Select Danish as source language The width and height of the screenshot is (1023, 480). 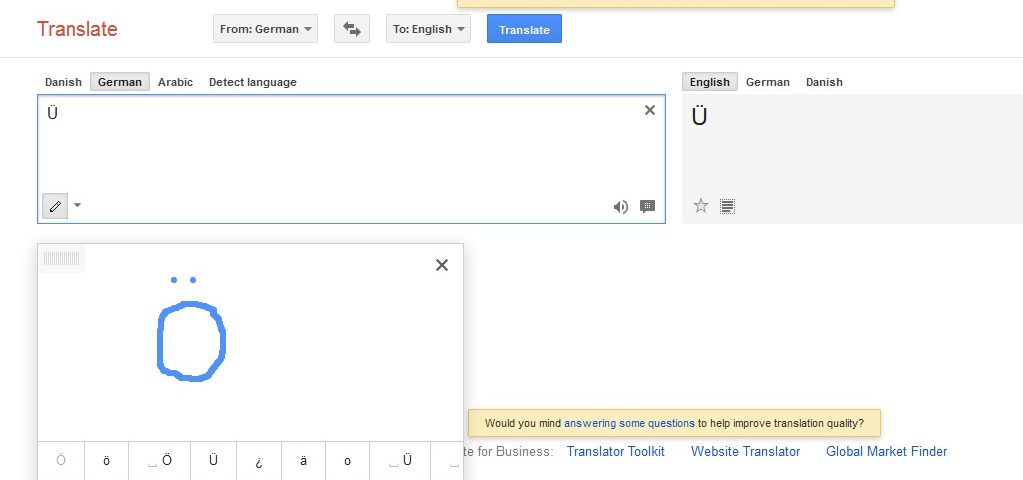click(63, 82)
